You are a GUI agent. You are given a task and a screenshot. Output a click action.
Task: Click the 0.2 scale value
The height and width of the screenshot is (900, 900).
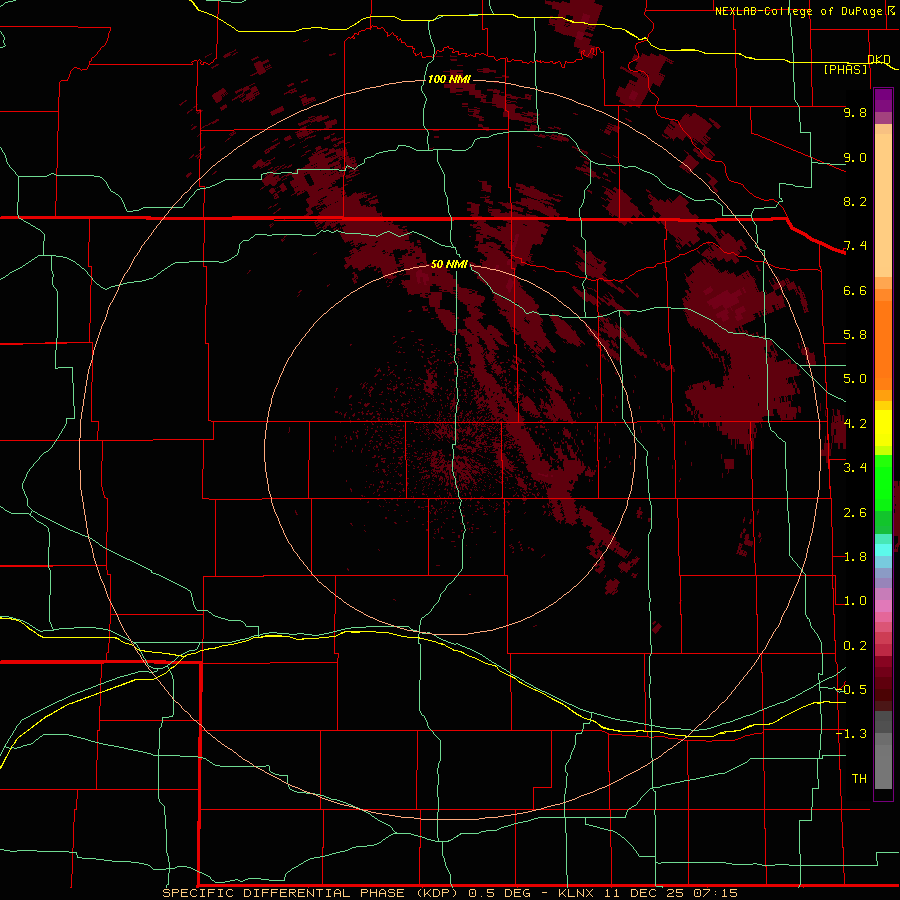(855, 646)
